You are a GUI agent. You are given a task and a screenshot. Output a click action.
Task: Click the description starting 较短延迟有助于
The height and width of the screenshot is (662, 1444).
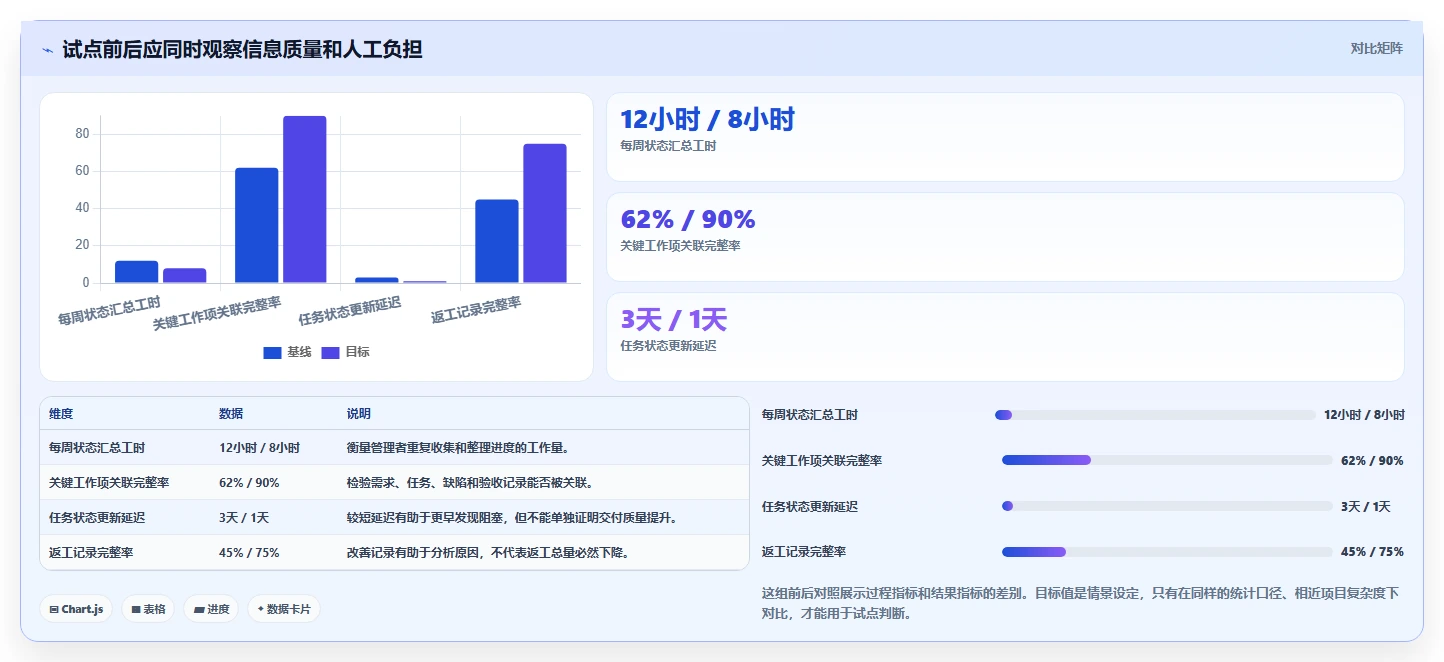(512, 518)
